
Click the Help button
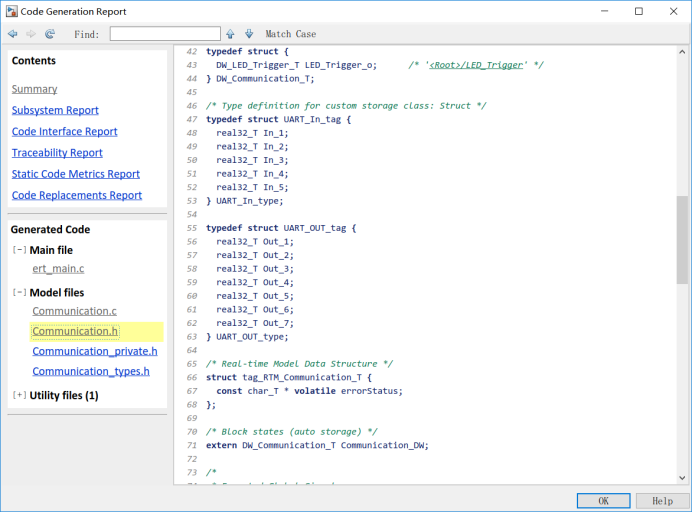click(662, 501)
